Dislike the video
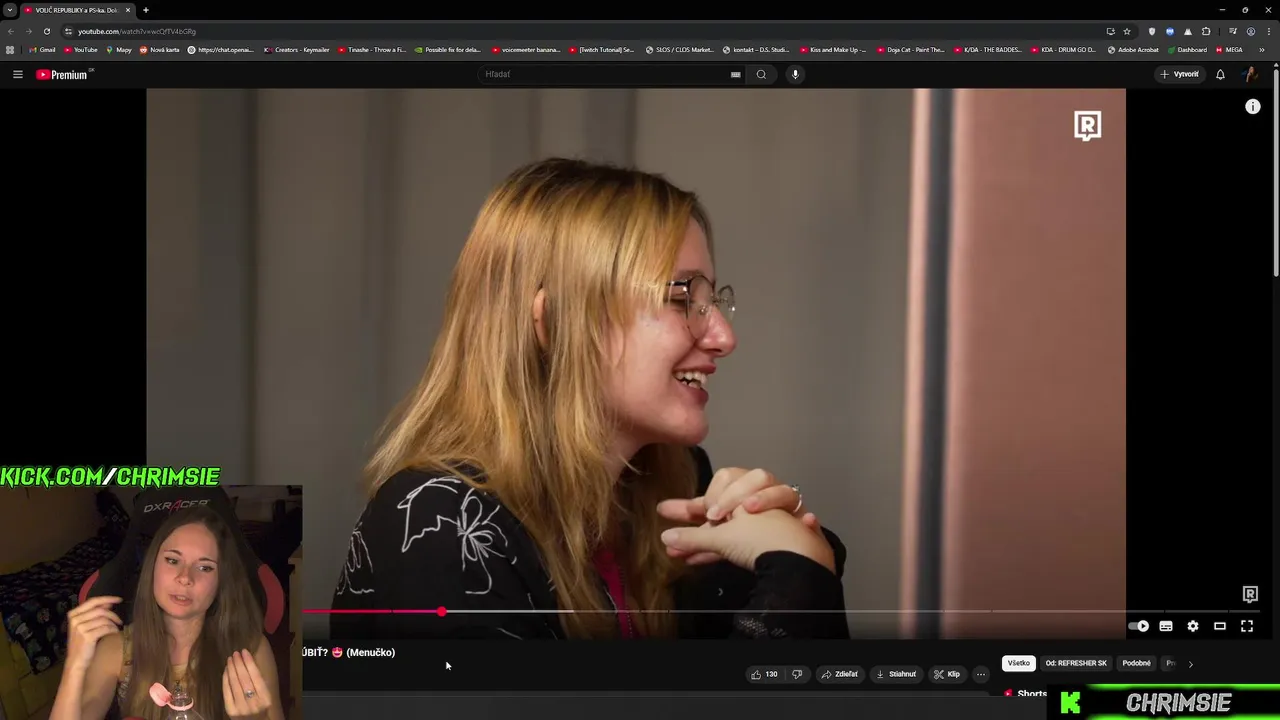Viewport: 1280px width, 720px height. (797, 674)
